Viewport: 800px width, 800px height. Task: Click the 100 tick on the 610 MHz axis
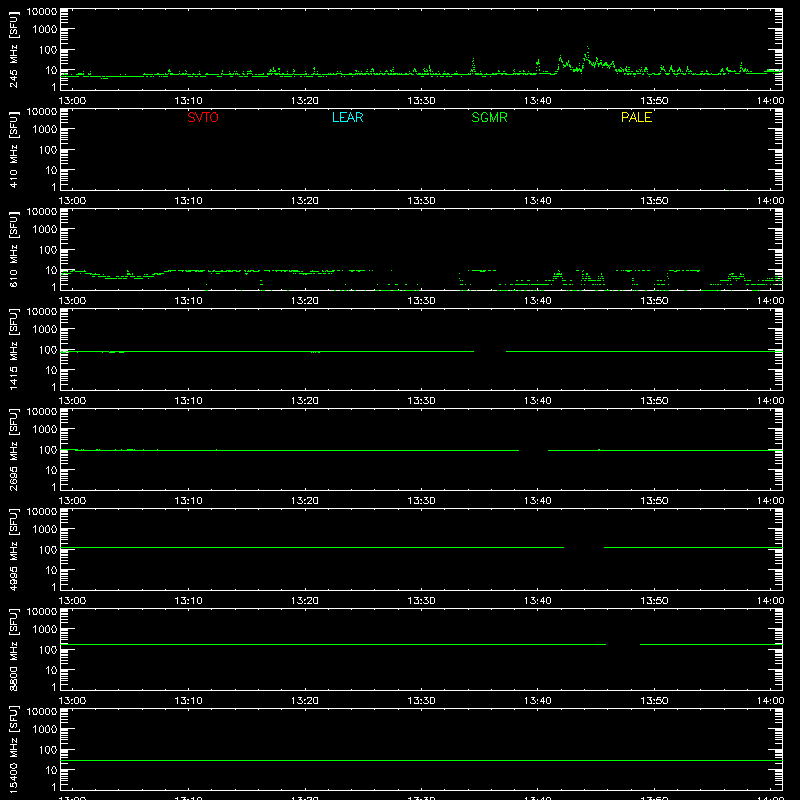tap(48, 250)
